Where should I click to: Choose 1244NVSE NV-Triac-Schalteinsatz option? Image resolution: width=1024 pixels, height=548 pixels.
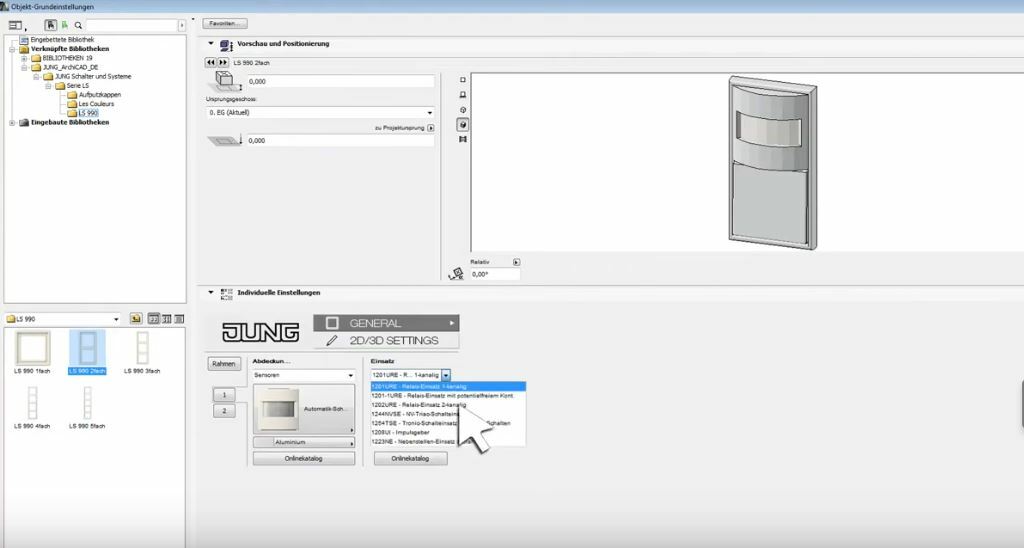[448, 414]
